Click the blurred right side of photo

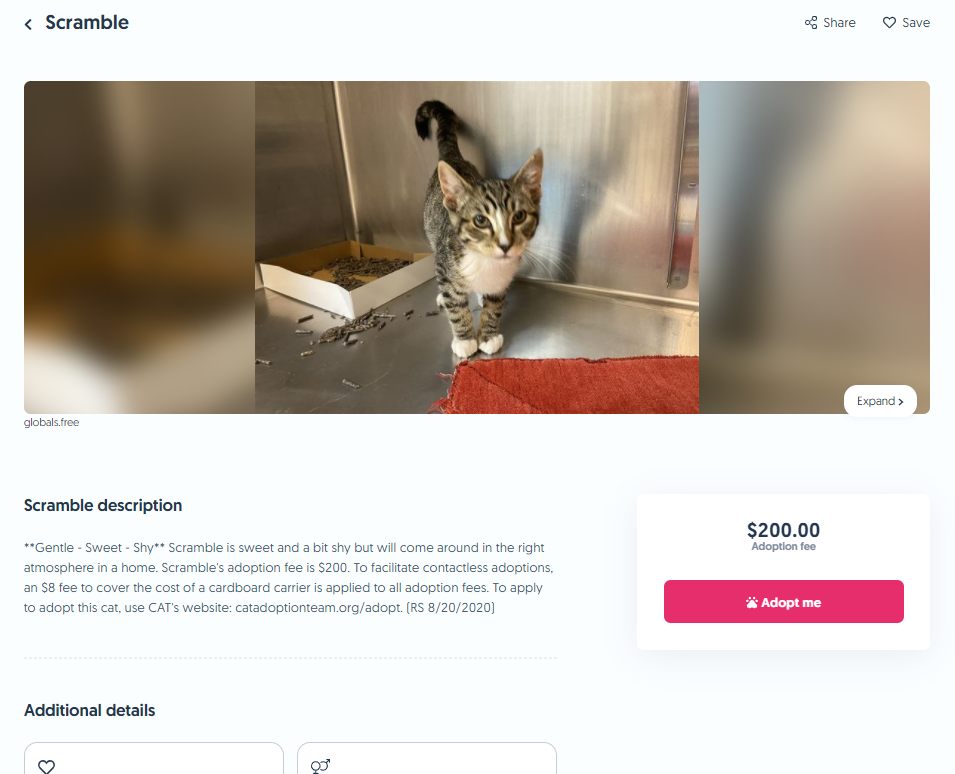[x=814, y=247]
